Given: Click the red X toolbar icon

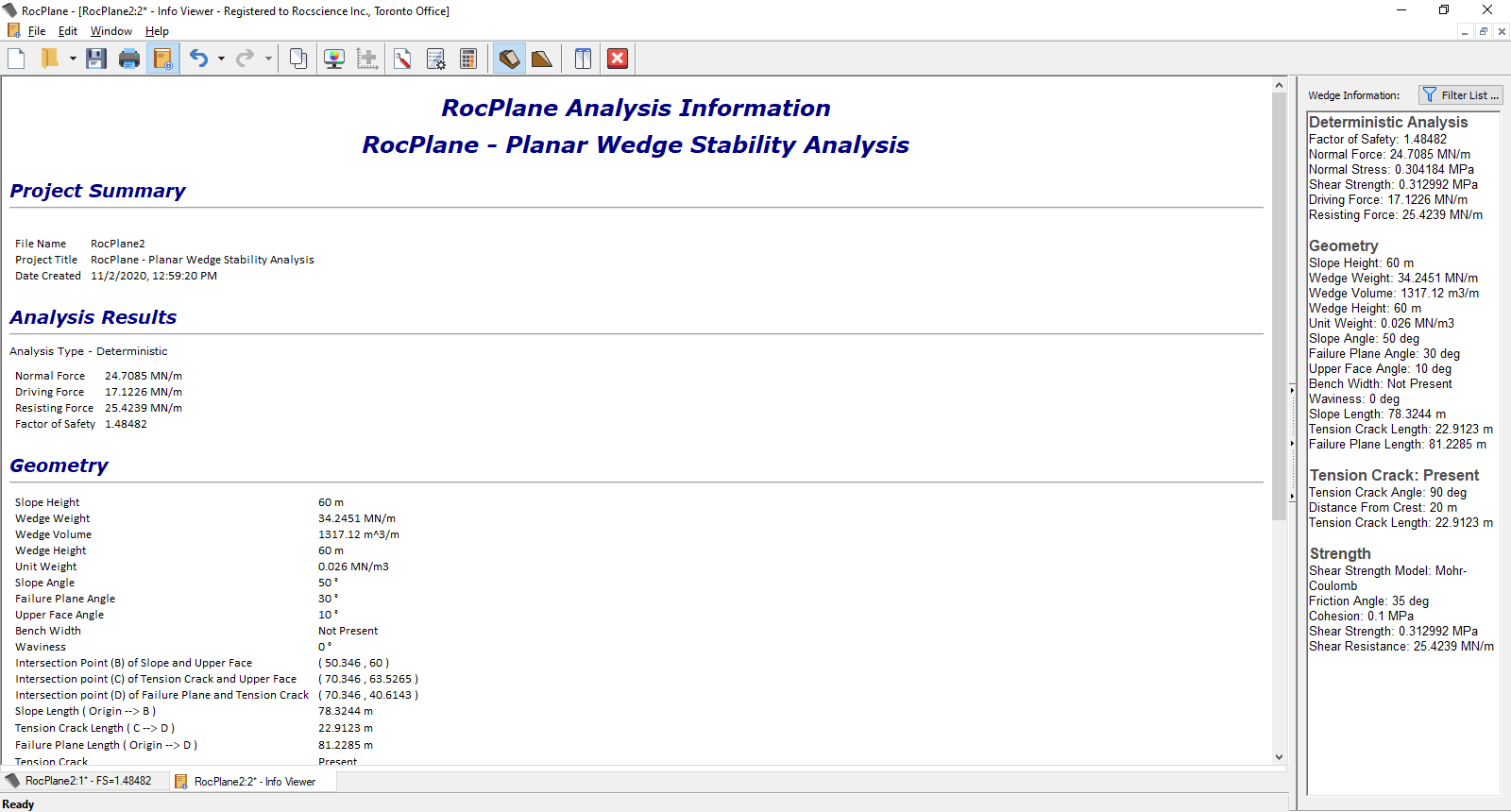Looking at the screenshot, I should coord(618,59).
